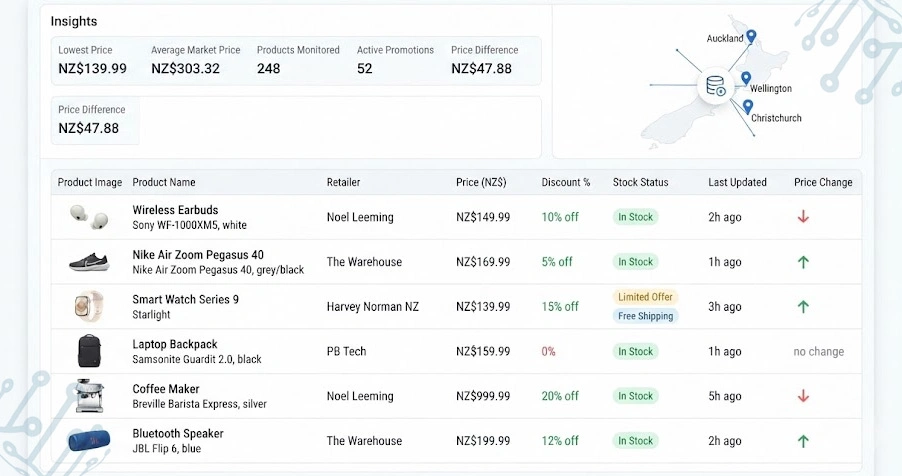Viewport: 902px width, 476px height.
Task: Click Sony WF-1000XM5, white description
Action: tap(189, 225)
